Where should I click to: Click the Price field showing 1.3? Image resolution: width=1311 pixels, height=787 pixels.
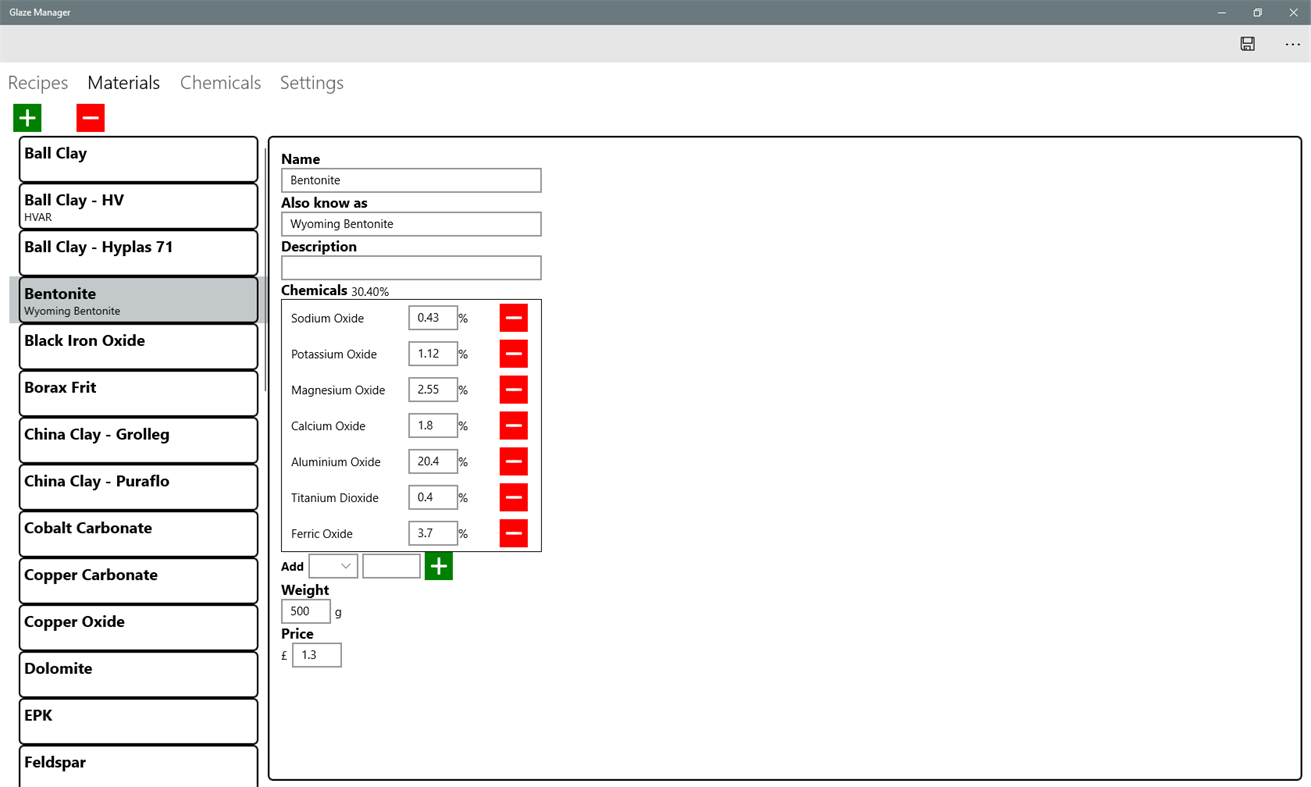[x=316, y=654]
